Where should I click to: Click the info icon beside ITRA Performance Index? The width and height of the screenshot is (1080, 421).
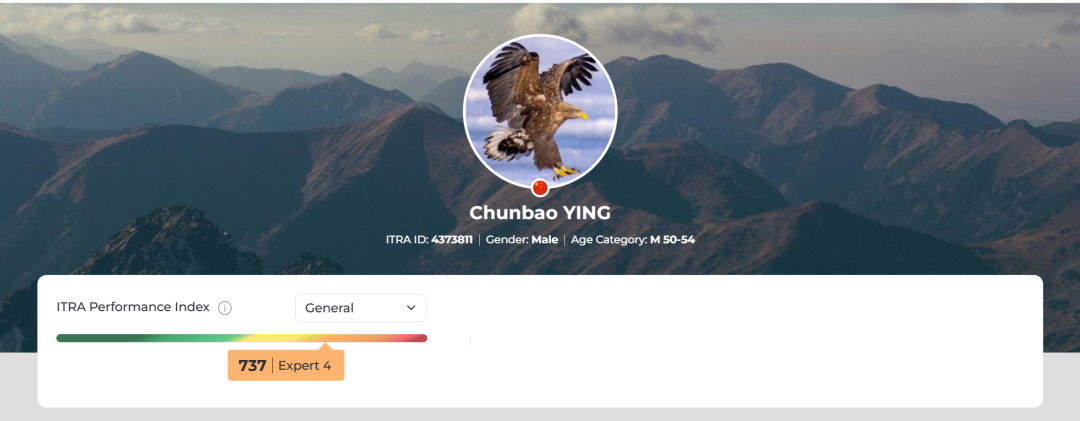pos(225,308)
